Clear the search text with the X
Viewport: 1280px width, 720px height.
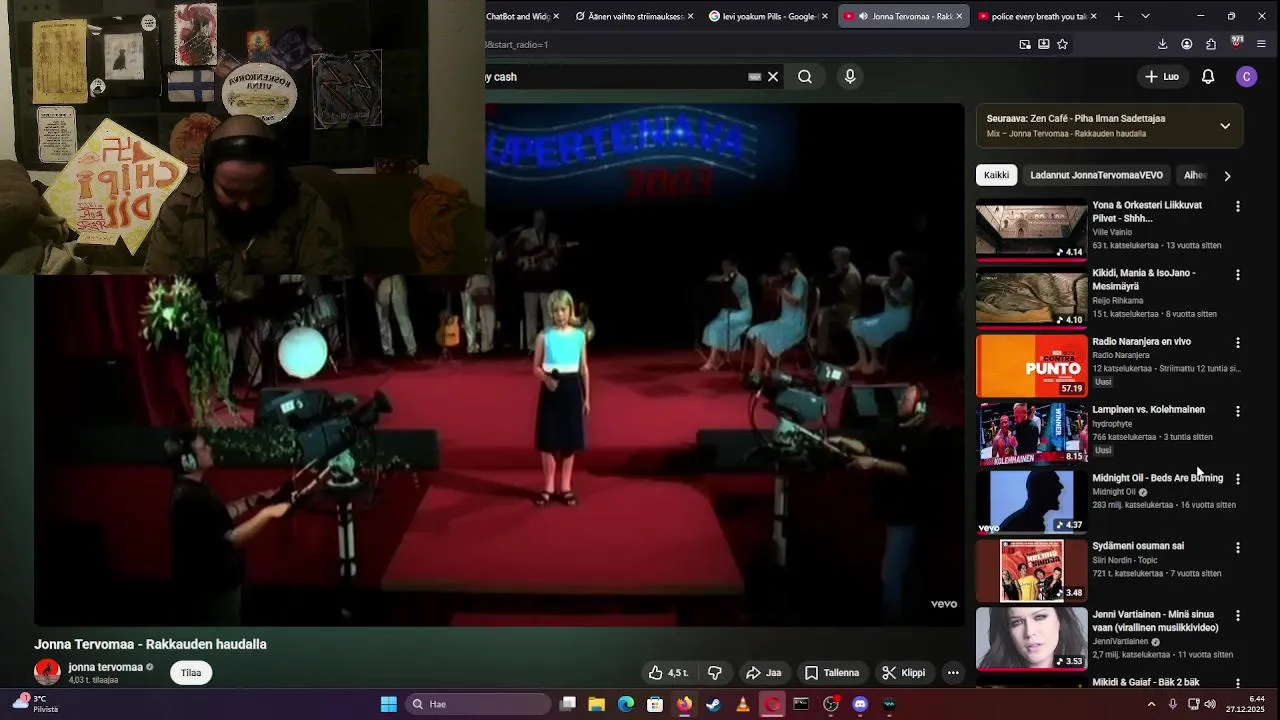[773, 77]
